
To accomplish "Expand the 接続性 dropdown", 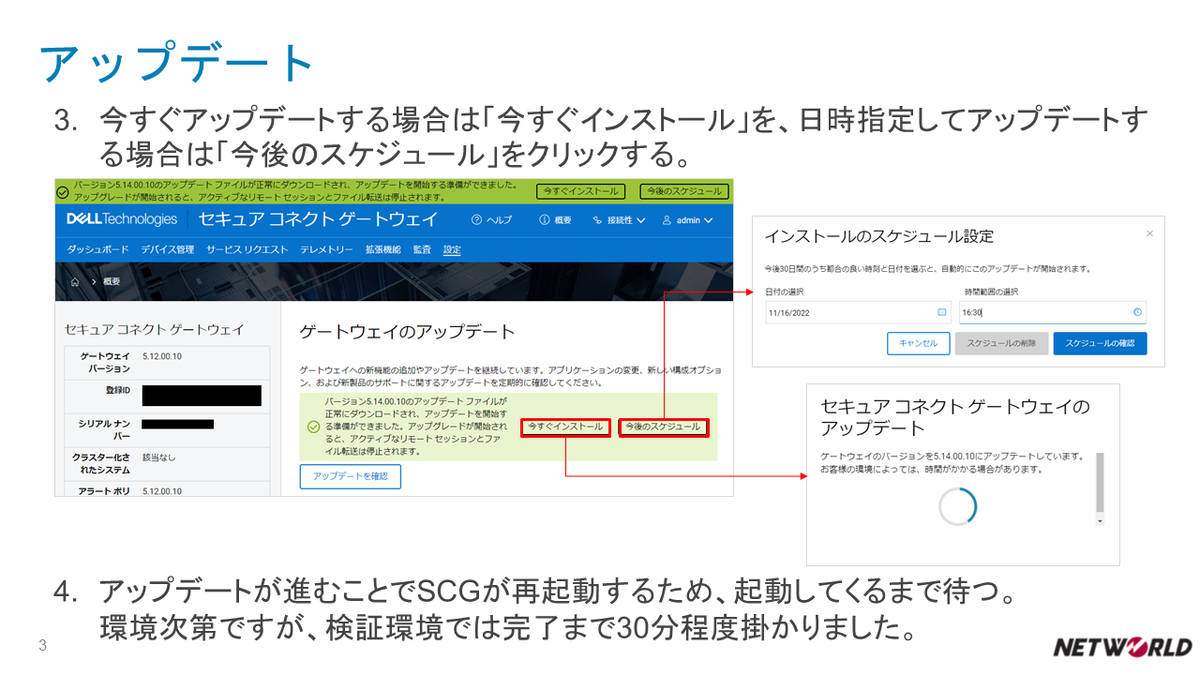I will pyautogui.click(x=618, y=220).
